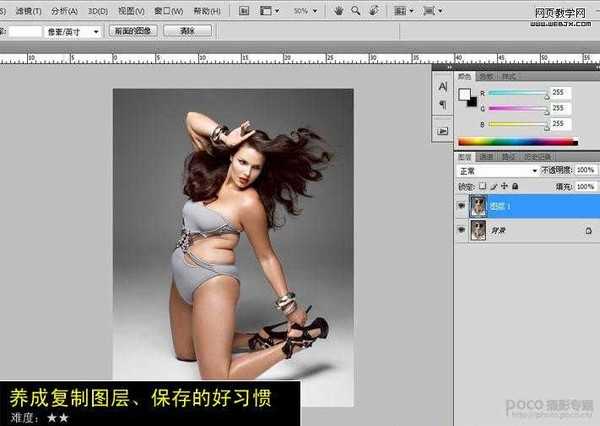Click the R red channel slider
The height and width of the screenshot is (426, 600).
pos(515,93)
